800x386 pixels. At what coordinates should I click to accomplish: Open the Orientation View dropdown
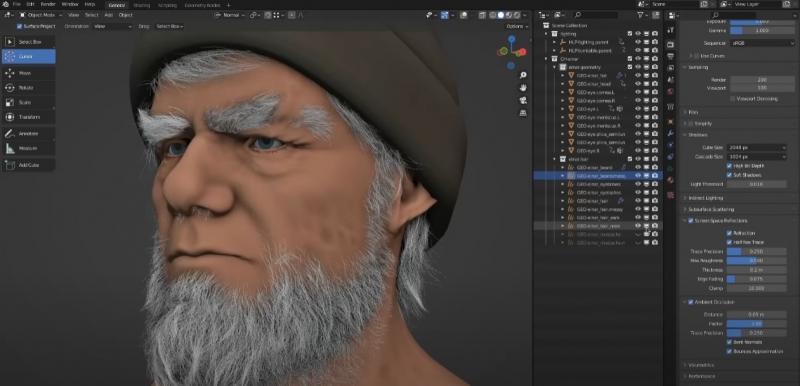click(113, 26)
